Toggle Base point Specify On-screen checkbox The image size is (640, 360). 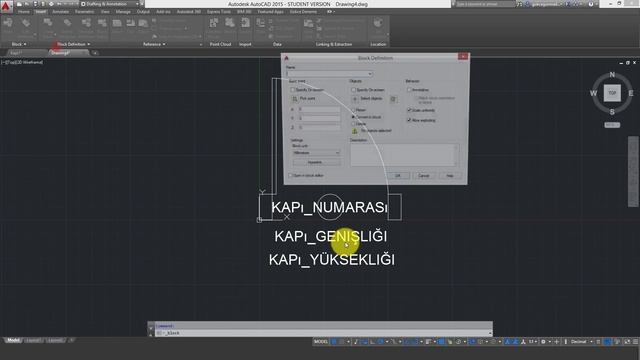(292, 90)
